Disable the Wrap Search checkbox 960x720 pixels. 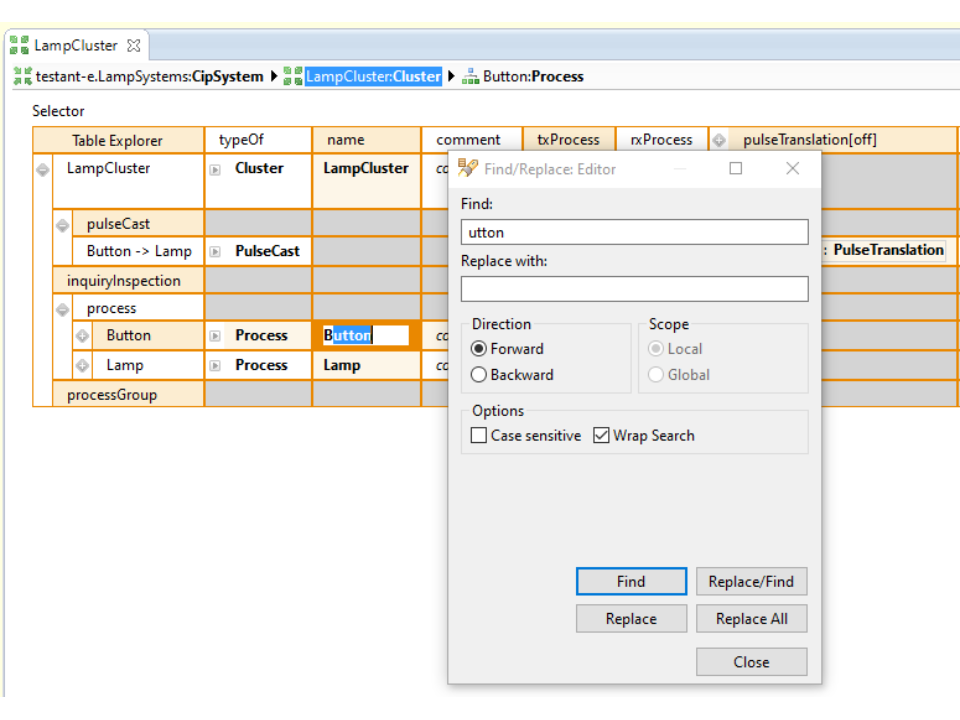click(601, 436)
